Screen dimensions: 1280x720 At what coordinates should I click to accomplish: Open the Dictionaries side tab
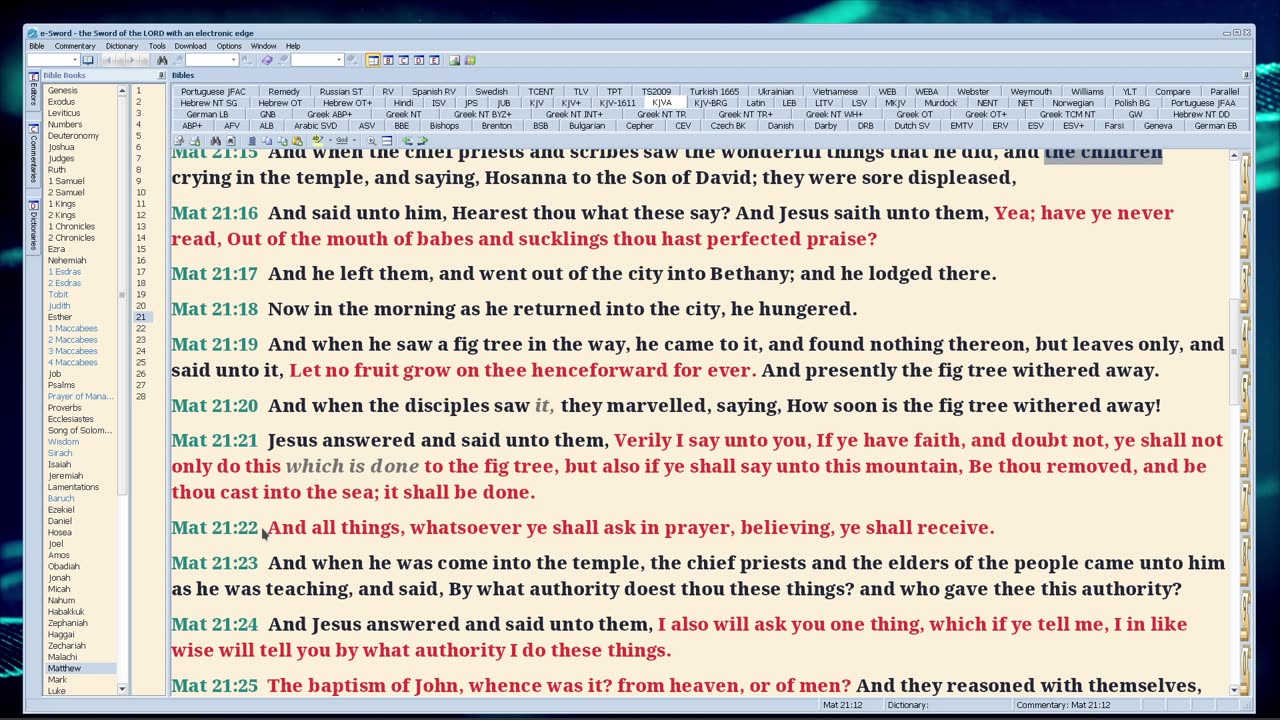pyautogui.click(x=33, y=225)
